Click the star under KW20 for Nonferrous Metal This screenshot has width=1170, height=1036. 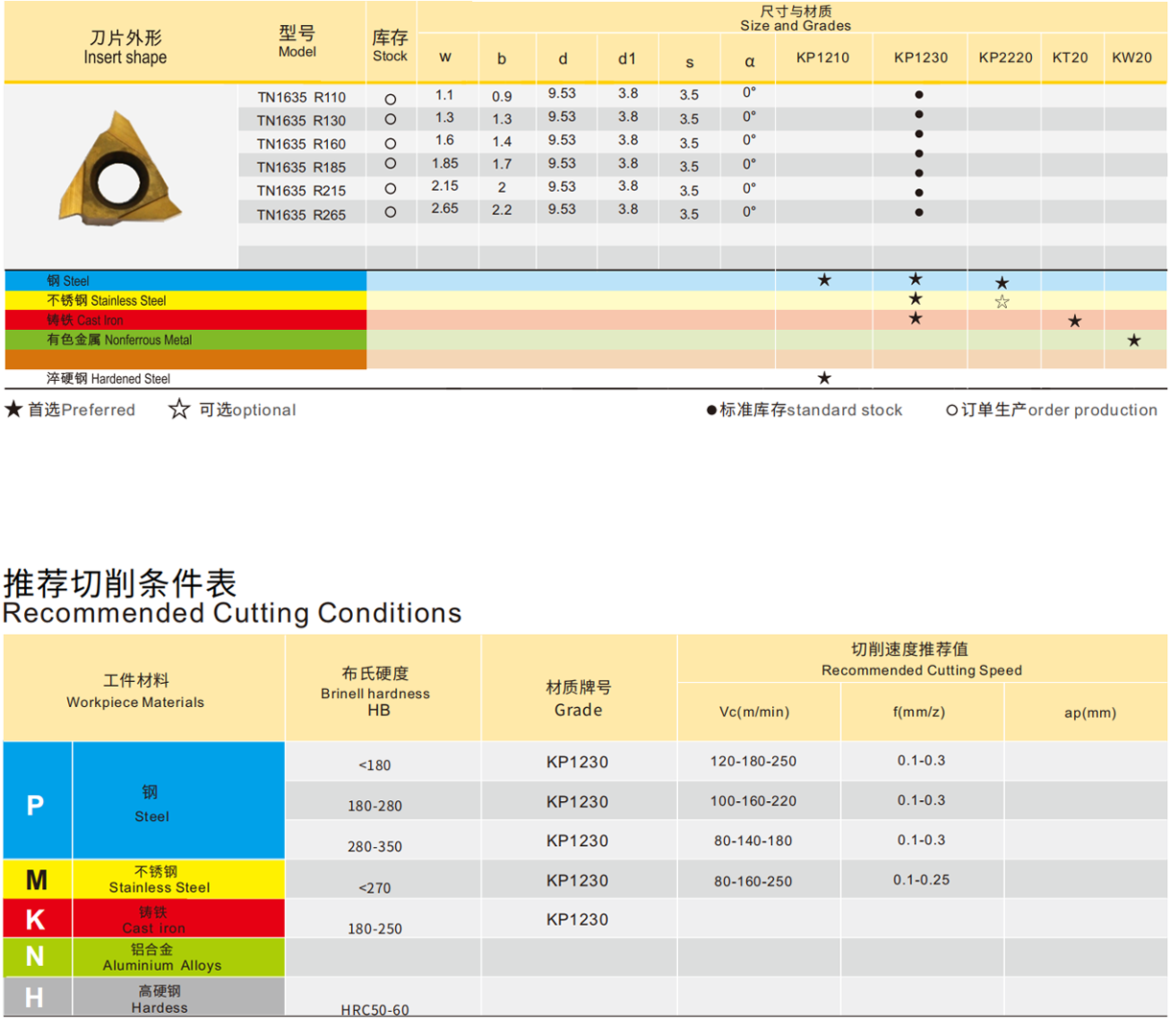(1135, 340)
